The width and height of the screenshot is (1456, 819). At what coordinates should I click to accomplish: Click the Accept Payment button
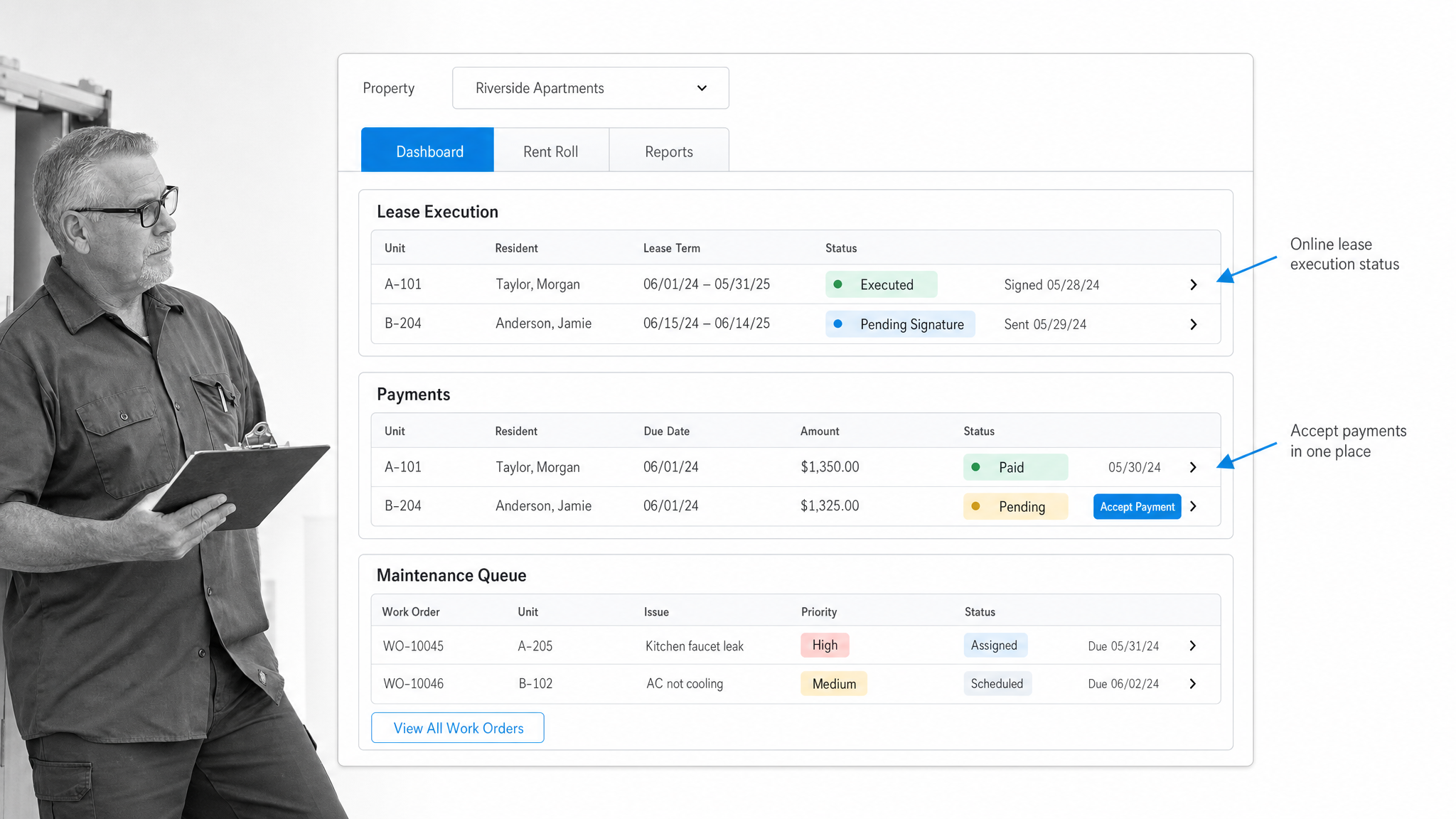click(1137, 506)
